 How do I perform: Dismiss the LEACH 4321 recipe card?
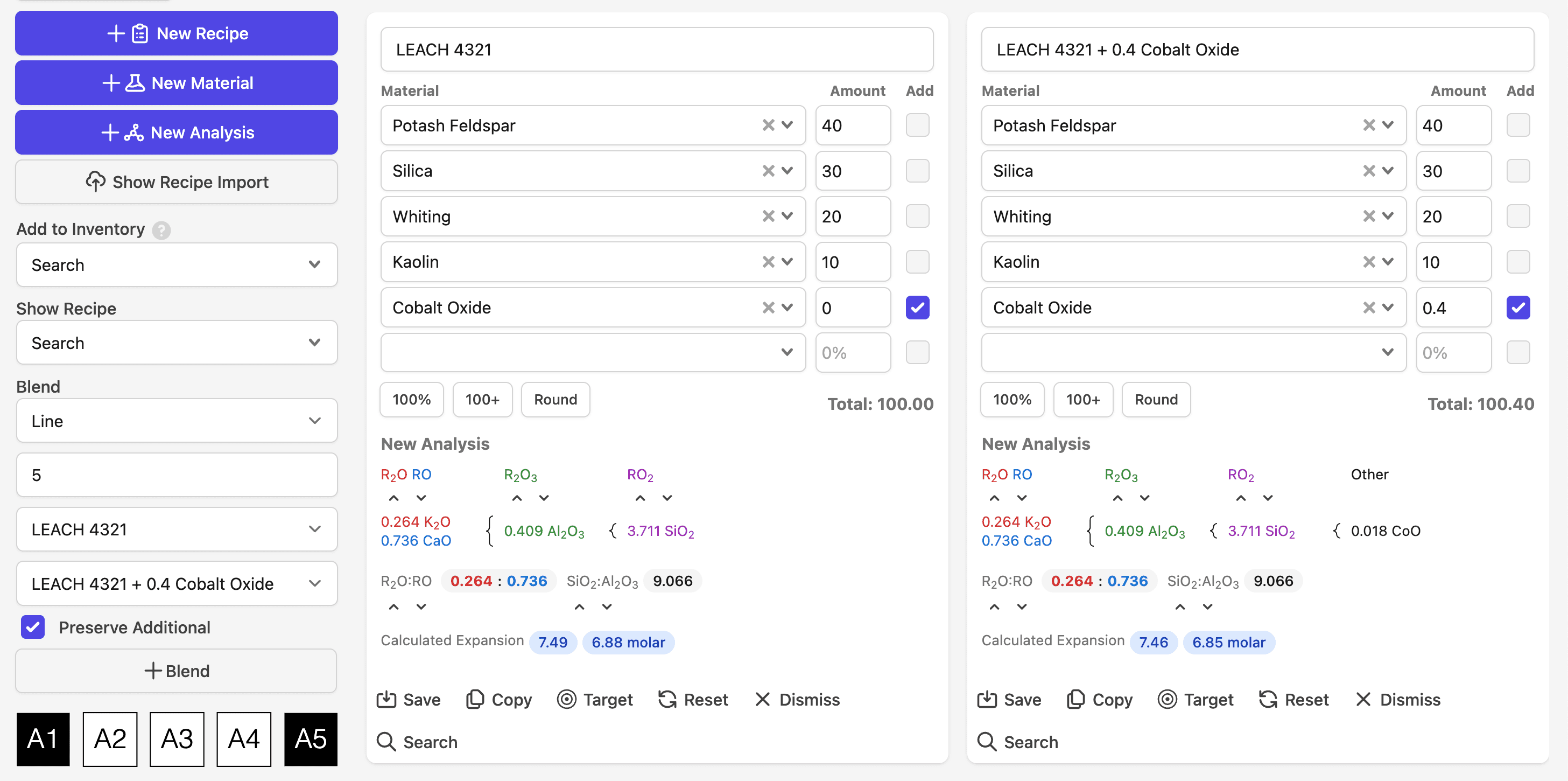click(x=797, y=699)
